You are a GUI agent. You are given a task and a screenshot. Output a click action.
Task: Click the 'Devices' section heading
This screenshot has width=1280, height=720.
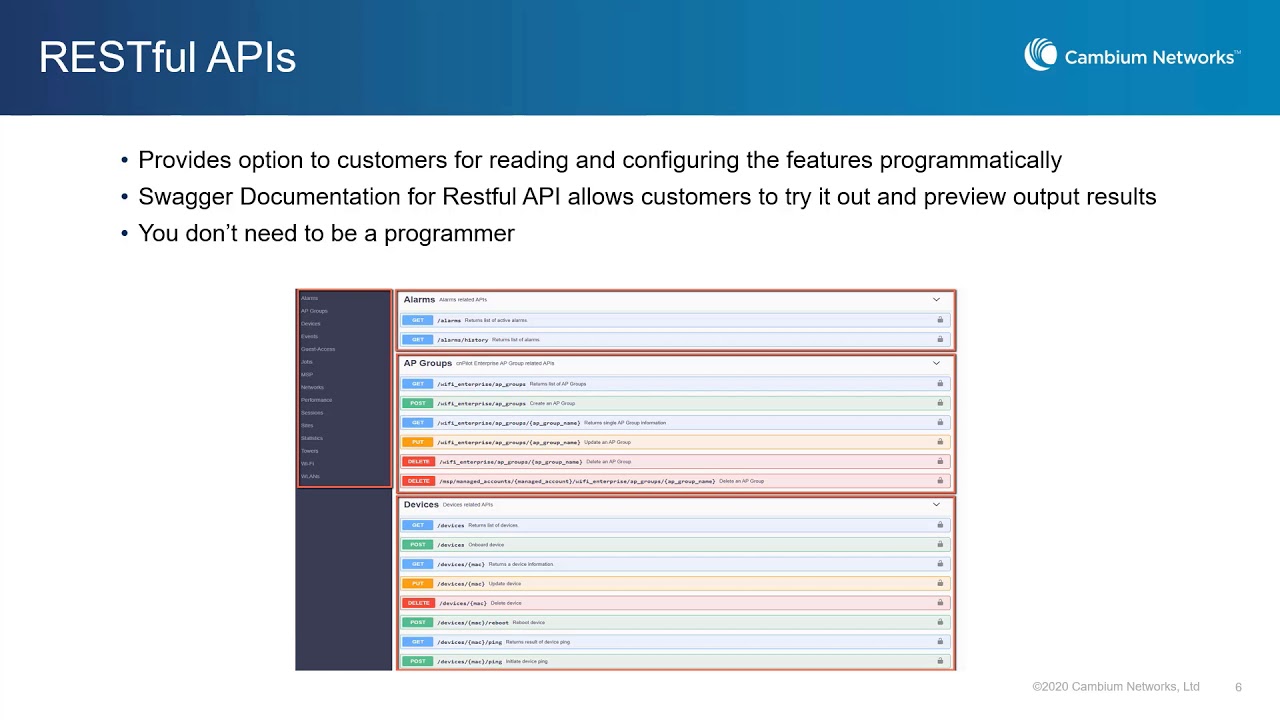[421, 505]
